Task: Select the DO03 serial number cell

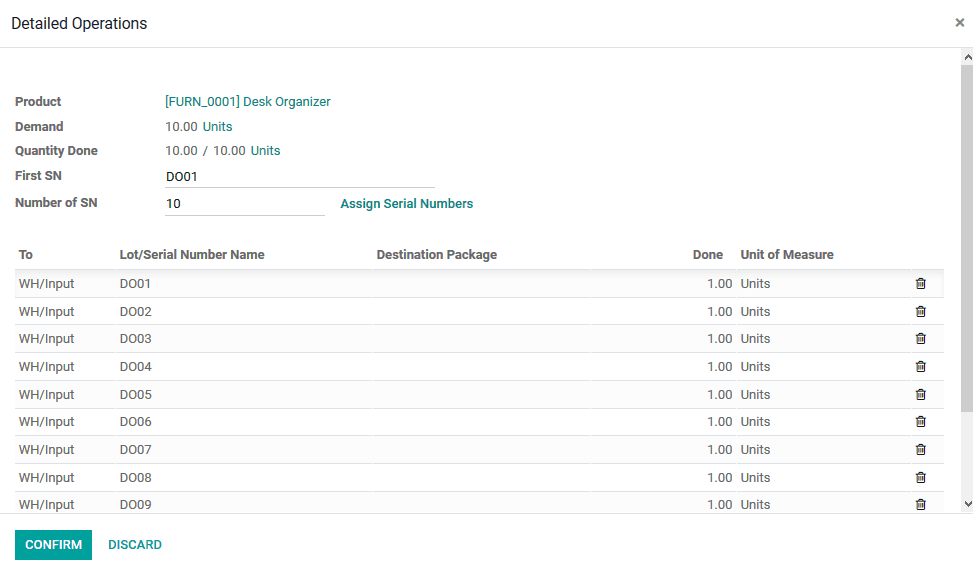Action: (x=244, y=339)
